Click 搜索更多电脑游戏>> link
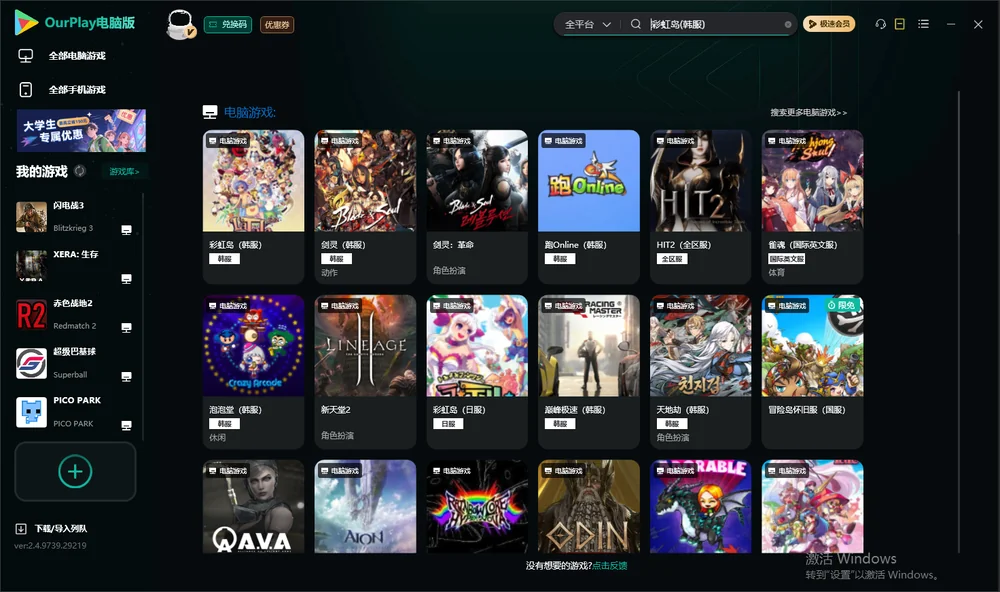Image resolution: width=1000 pixels, height=592 pixels. tap(808, 113)
